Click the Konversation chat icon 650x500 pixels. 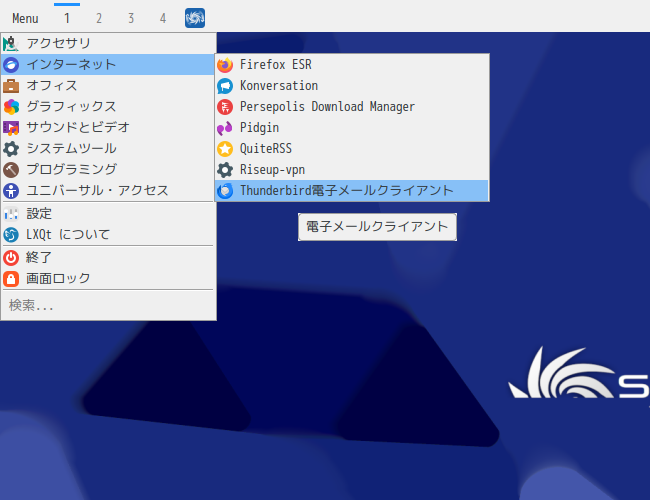(225, 86)
